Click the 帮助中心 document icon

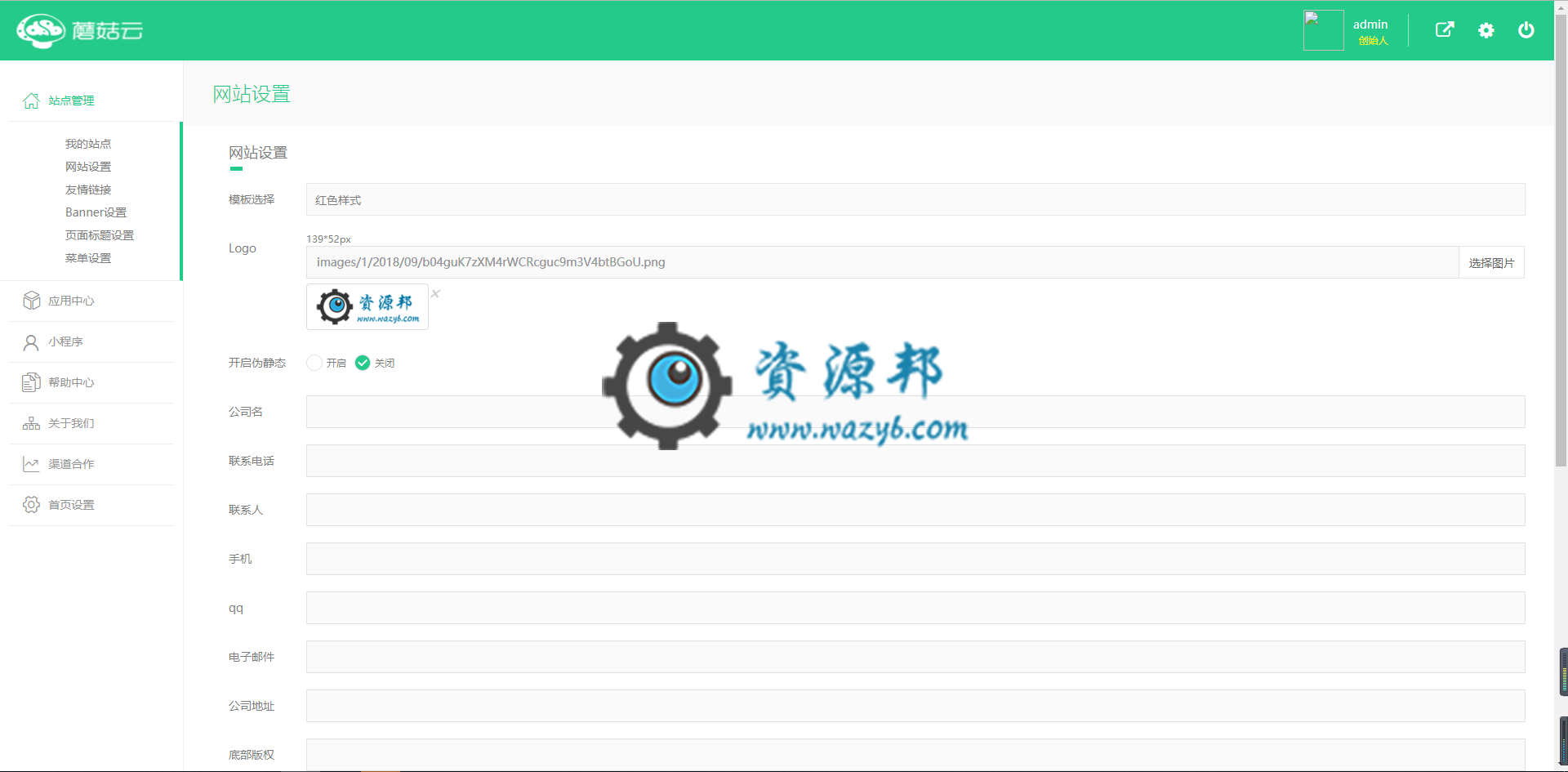click(x=31, y=382)
